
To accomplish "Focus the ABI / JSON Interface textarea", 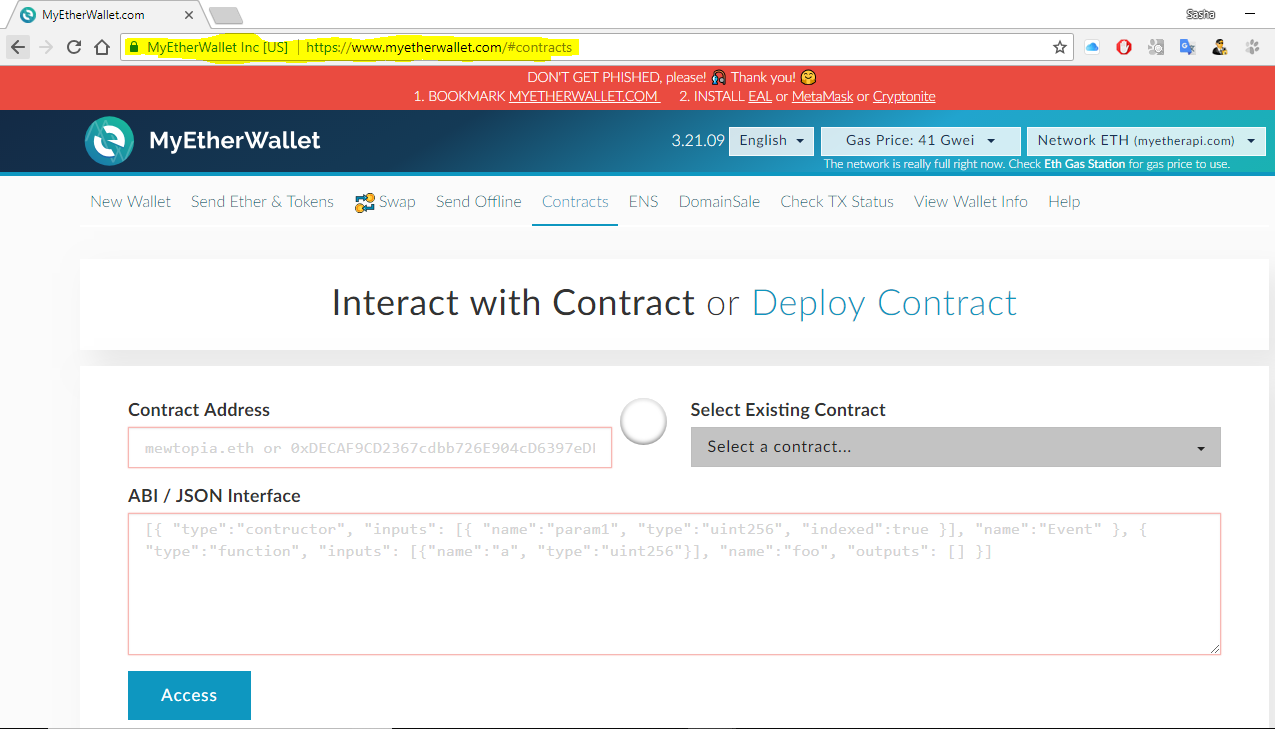I will click(x=674, y=584).
